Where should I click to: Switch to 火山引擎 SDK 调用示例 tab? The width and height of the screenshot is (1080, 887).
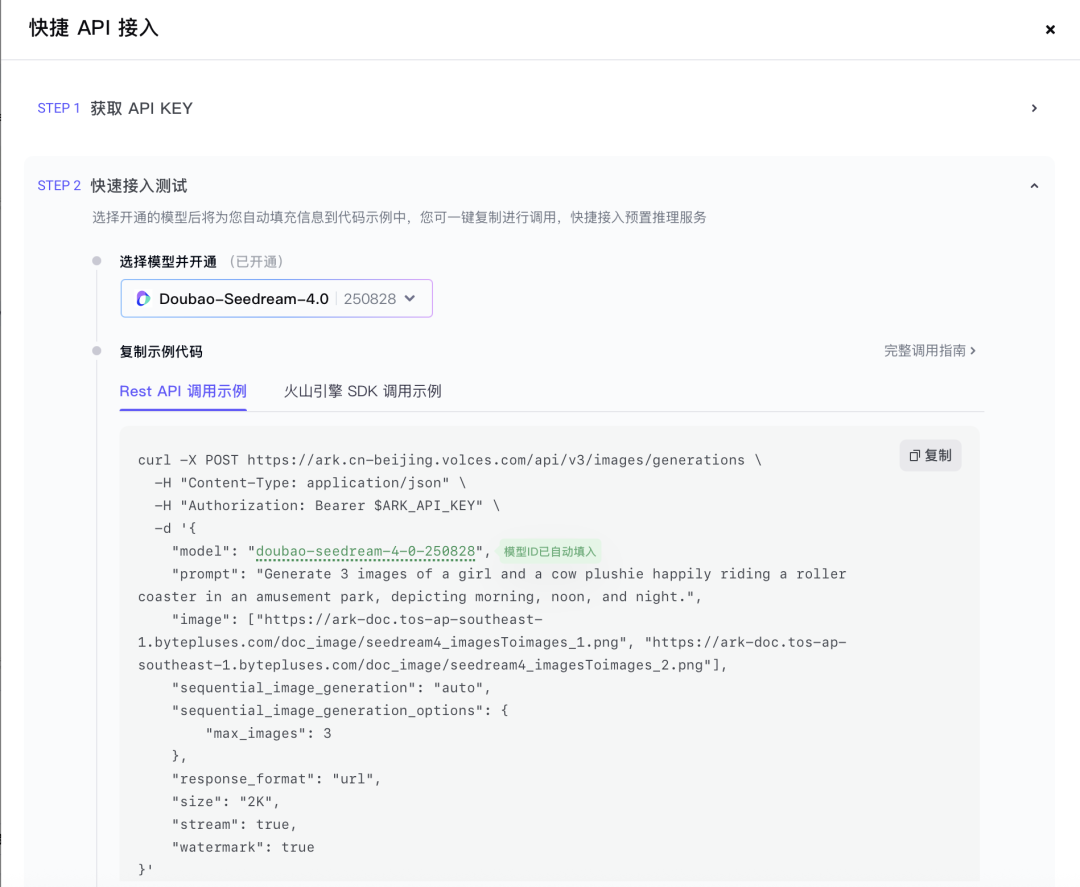[x=362, y=391]
